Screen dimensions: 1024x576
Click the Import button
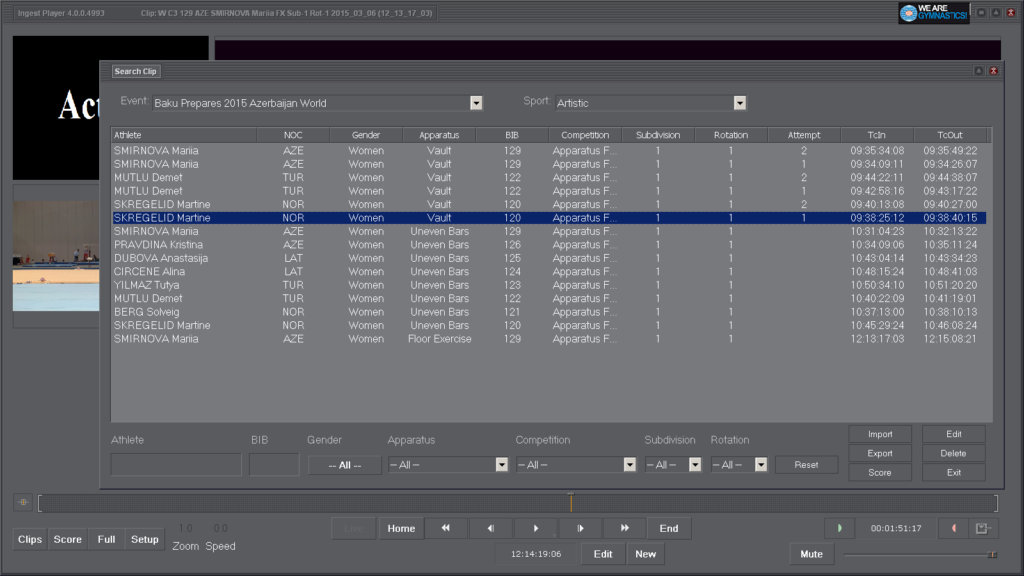[880, 434]
